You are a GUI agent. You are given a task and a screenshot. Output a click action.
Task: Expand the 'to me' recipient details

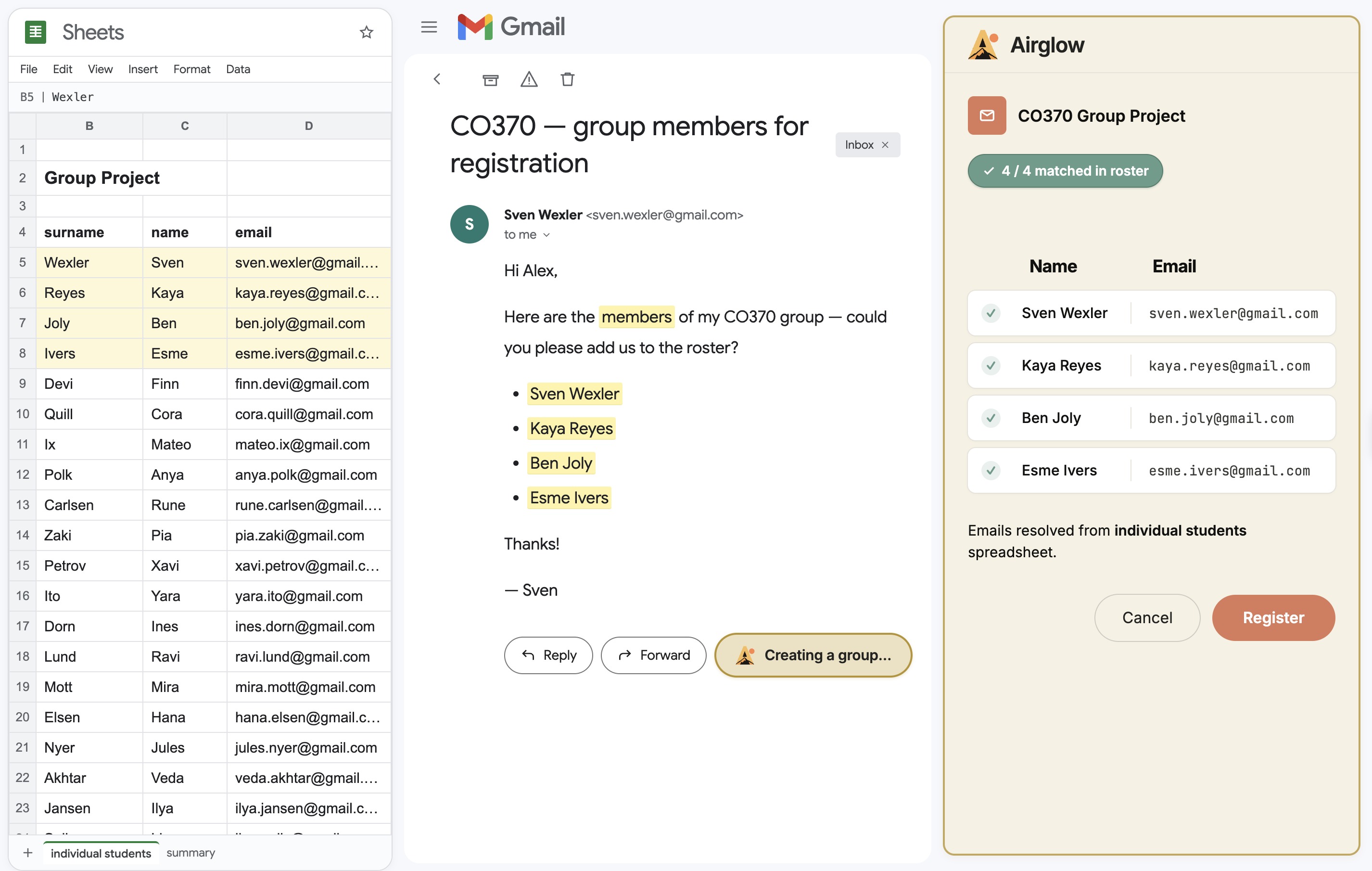tap(546, 235)
